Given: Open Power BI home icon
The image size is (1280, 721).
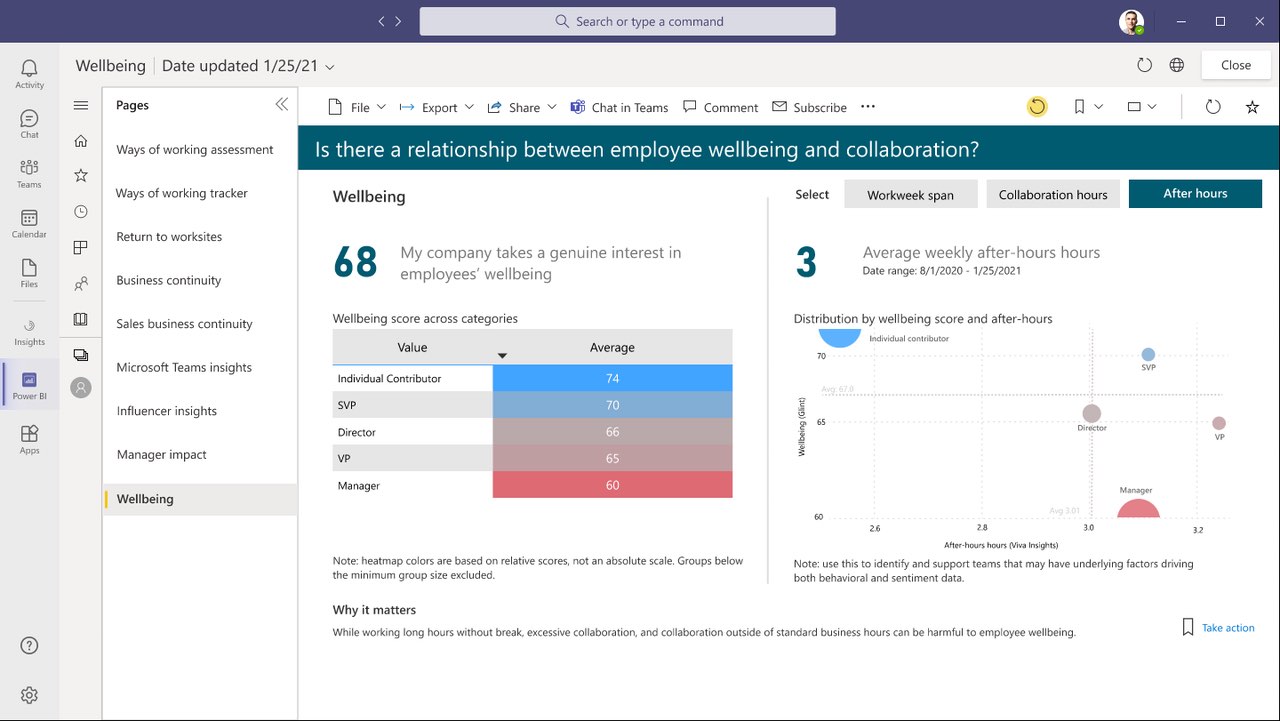Looking at the screenshot, I should pos(81,141).
